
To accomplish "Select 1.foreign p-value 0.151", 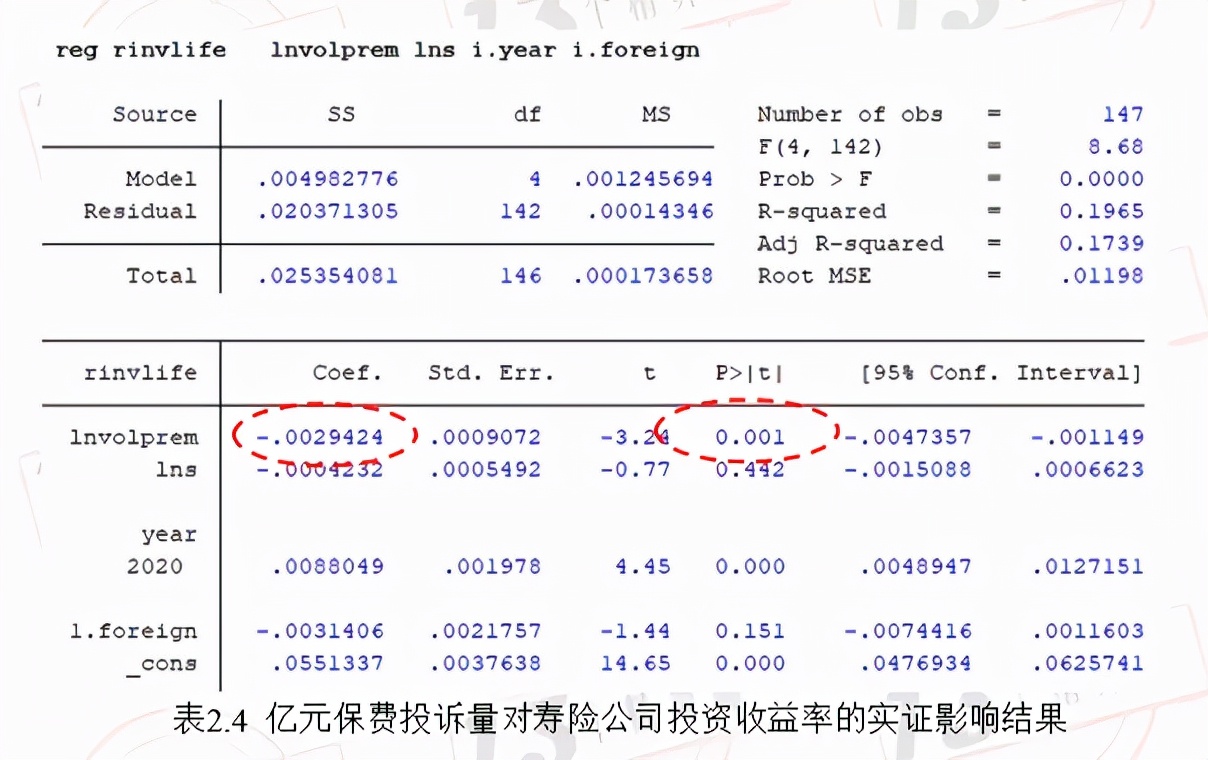I will [x=750, y=631].
